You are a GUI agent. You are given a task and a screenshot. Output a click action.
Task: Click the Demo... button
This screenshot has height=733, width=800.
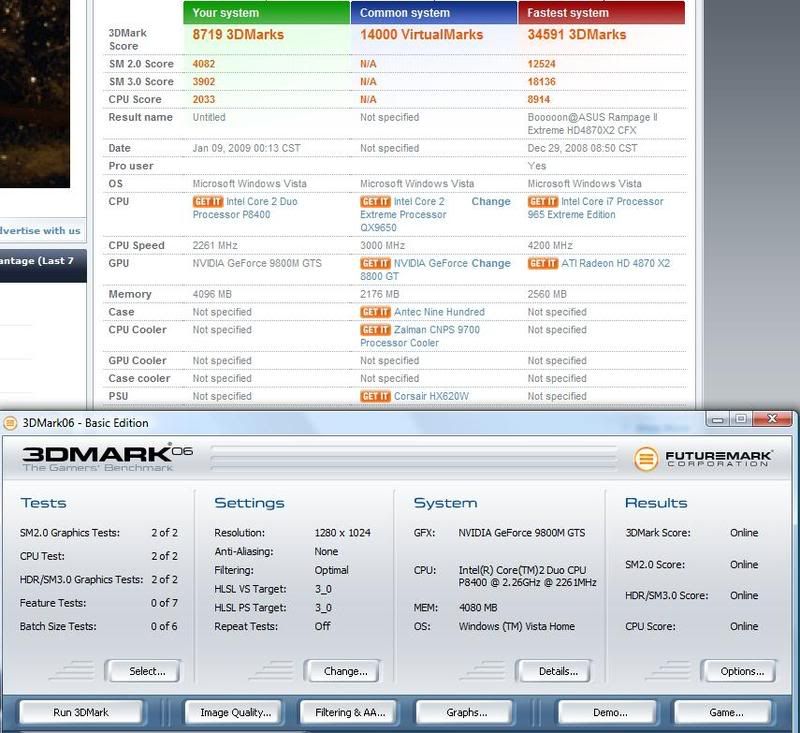tap(608, 712)
